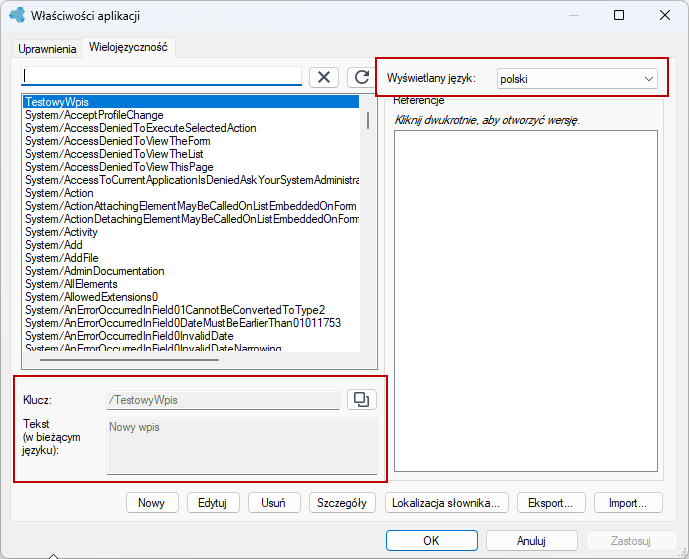This screenshot has height=559, width=689.
Task: Maximize the Właściwości aplikacji window
Action: coord(619,15)
